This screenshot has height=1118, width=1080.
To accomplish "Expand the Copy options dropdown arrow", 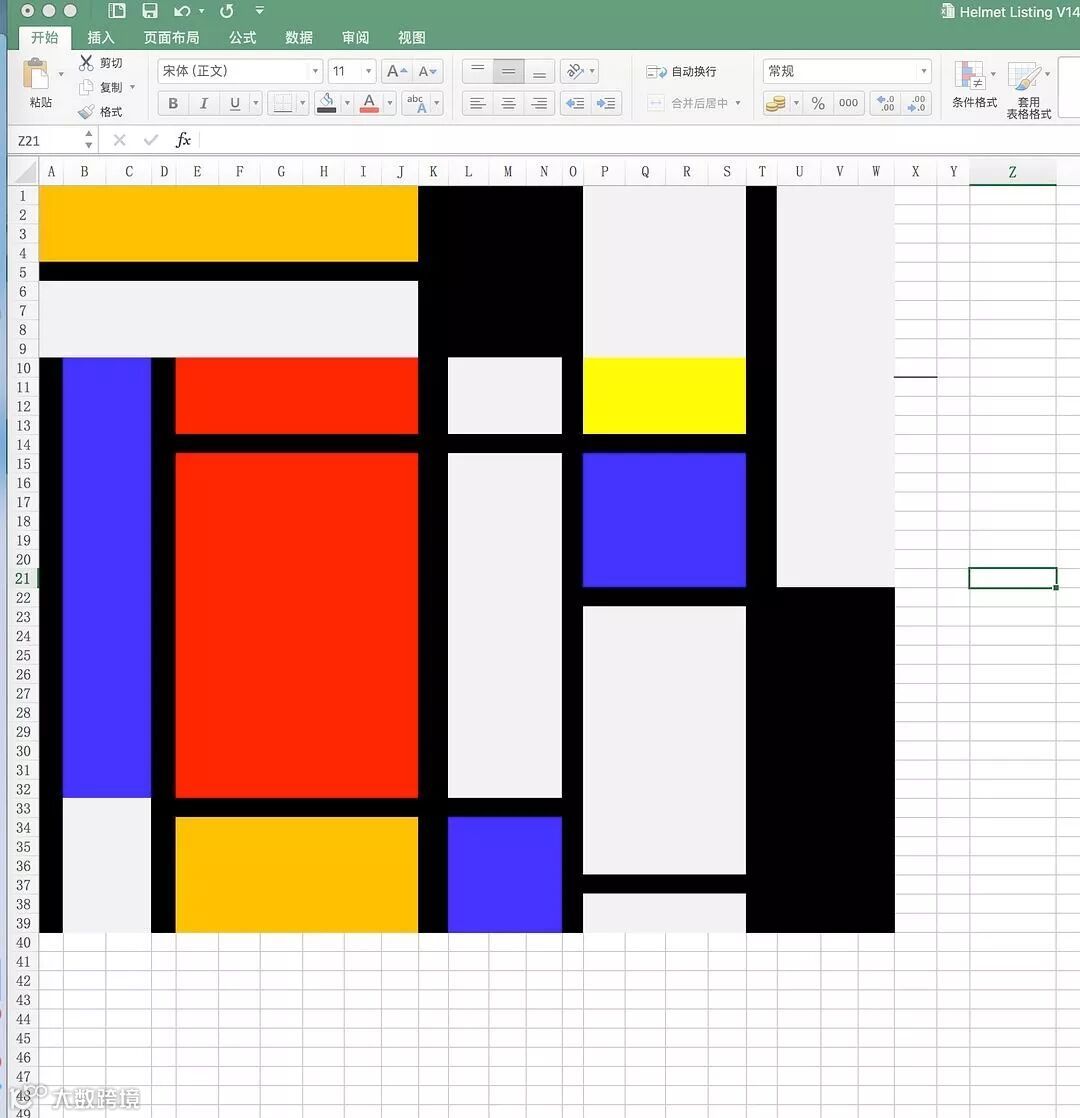I will [x=133, y=87].
